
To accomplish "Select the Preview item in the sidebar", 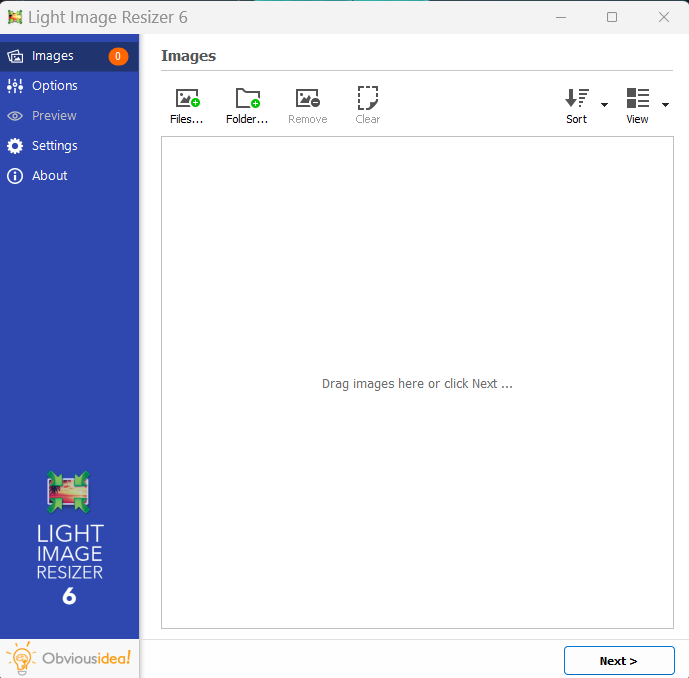I will 69,116.
